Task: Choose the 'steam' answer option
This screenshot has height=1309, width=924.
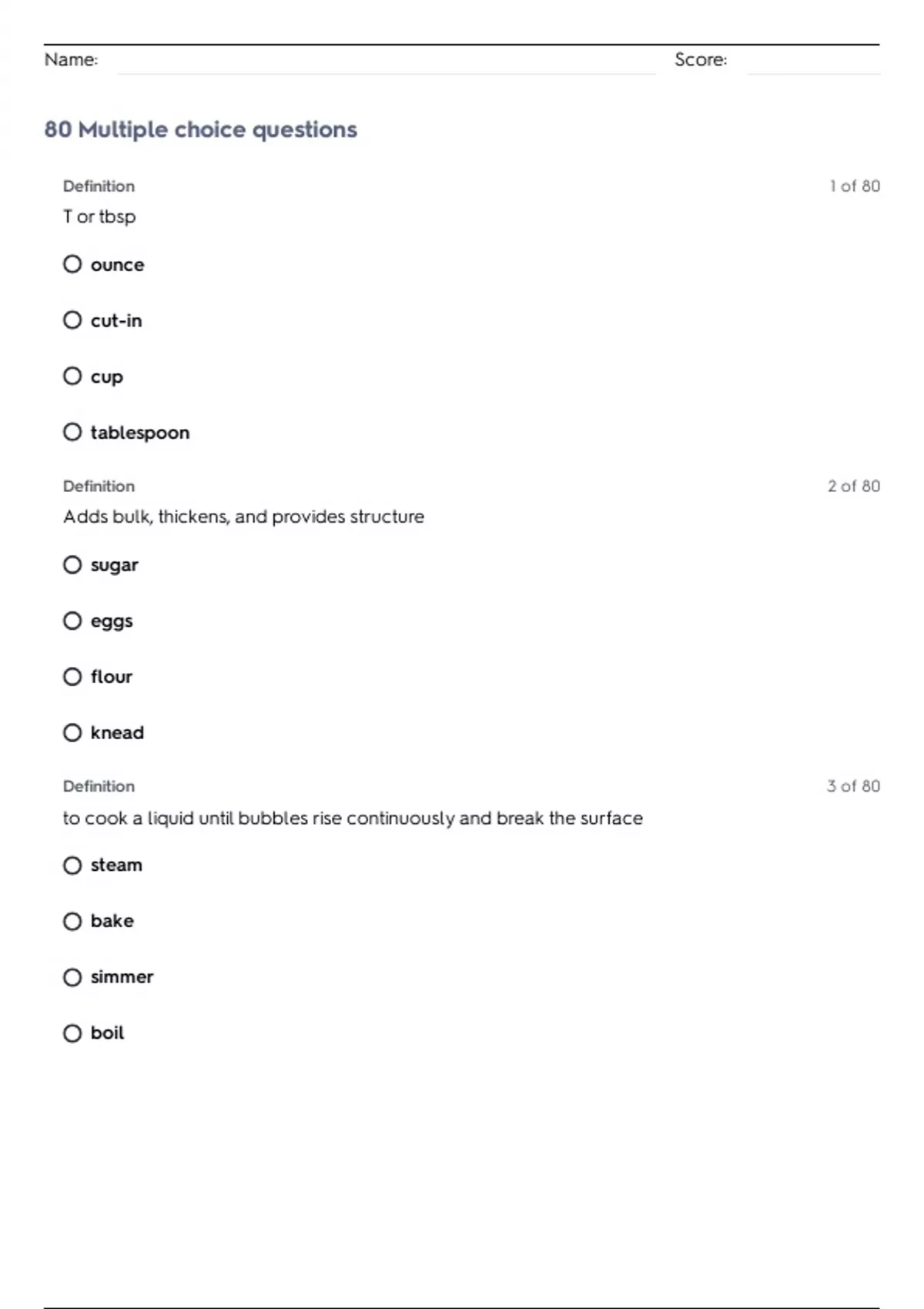Action: (72, 865)
